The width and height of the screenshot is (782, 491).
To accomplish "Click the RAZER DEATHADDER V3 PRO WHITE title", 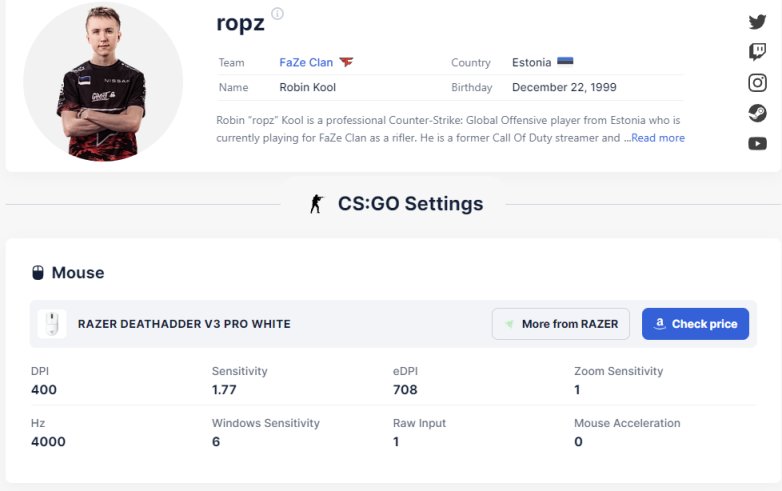I will tap(184, 324).
